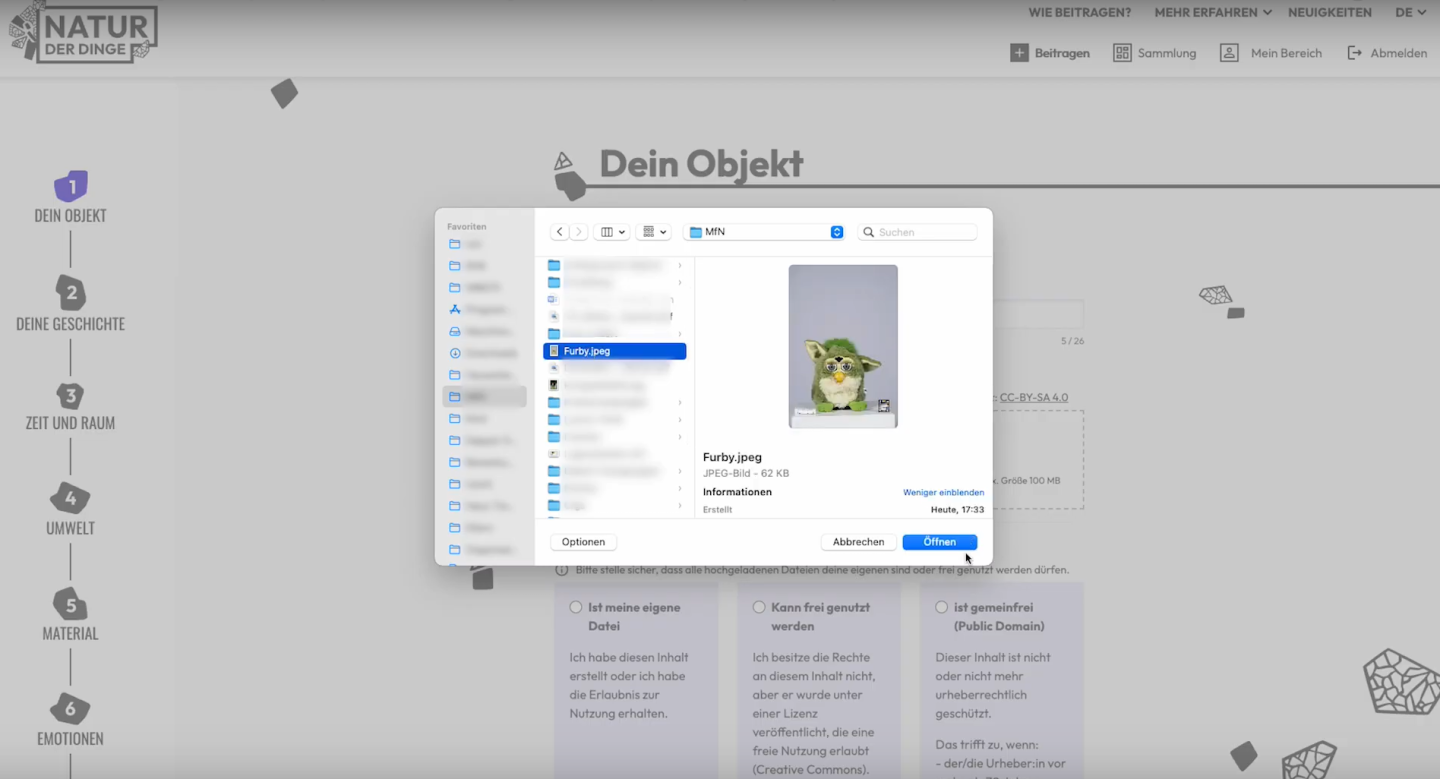Open Sammlung via its grid icon
Screen dimensions: 1440x779
pos(1122,53)
